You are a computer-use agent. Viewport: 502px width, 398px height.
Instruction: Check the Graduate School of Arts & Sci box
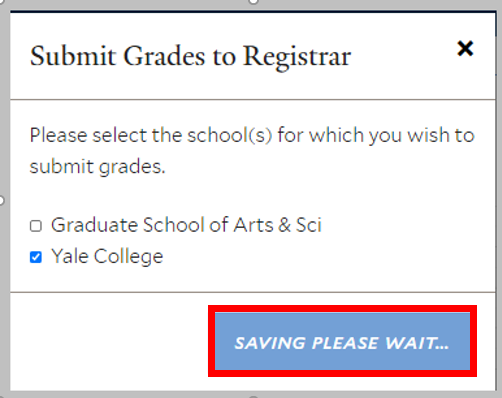[36, 226]
